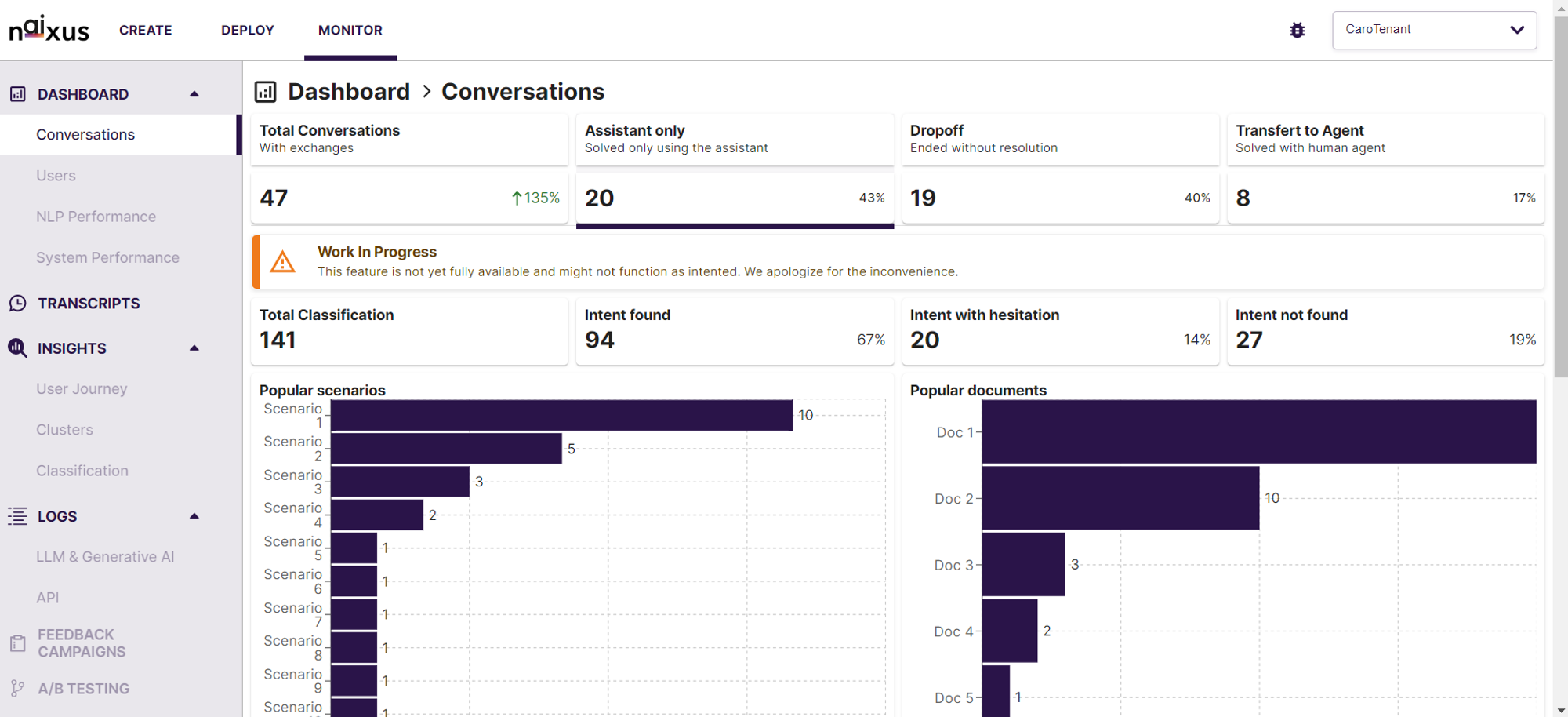This screenshot has width=1568, height=717.
Task: Open the User Journey page
Action: [82, 388]
